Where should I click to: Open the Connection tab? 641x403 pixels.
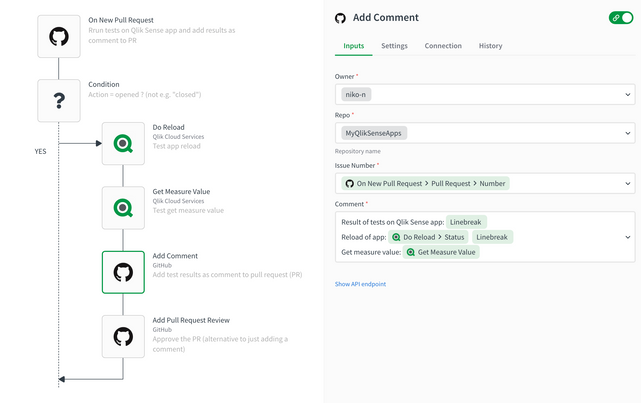443,46
